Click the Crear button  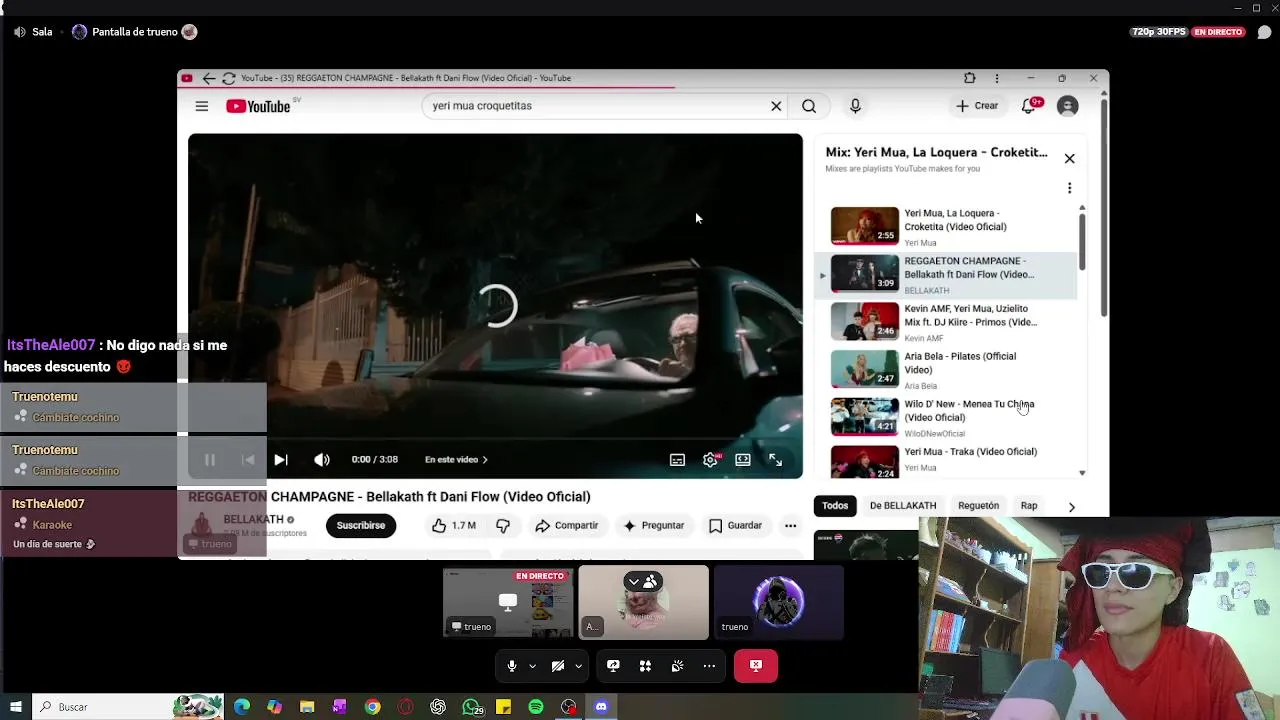[x=977, y=106]
